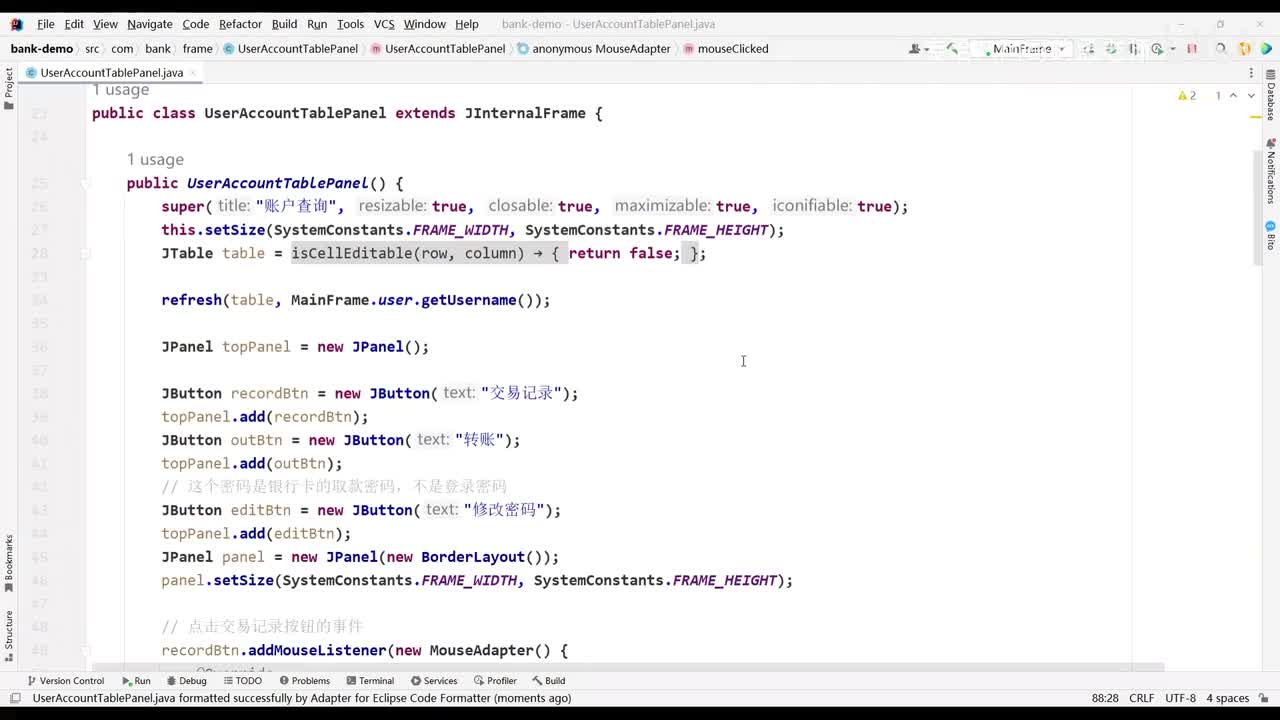Open the Help menu
Viewport: 1280px width, 720px height.
466,24
